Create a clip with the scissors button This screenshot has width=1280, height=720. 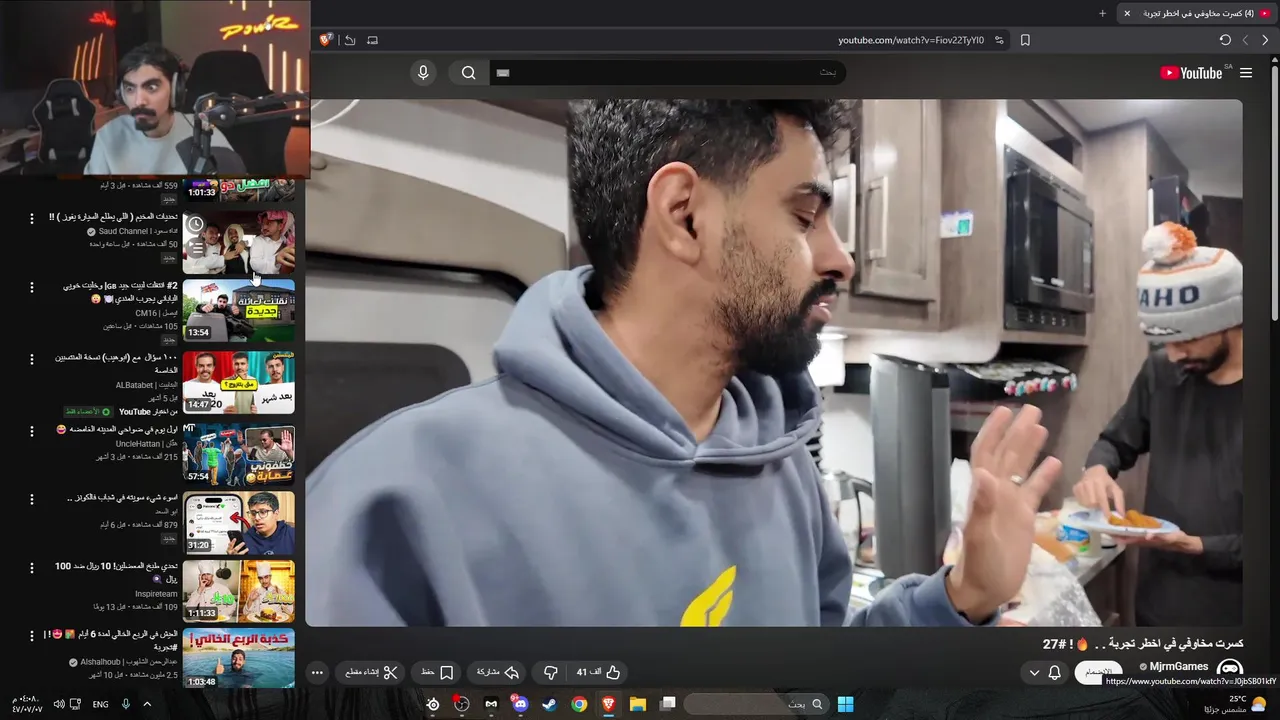(x=370, y=672)
